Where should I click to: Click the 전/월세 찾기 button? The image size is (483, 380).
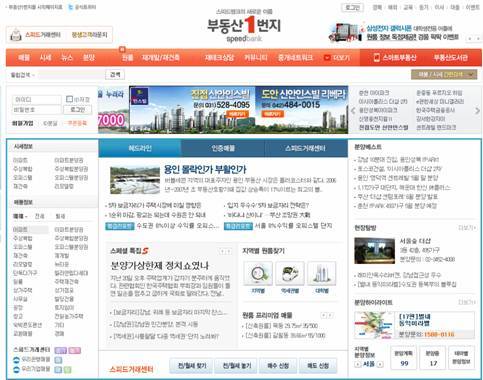tap(192, 366)
